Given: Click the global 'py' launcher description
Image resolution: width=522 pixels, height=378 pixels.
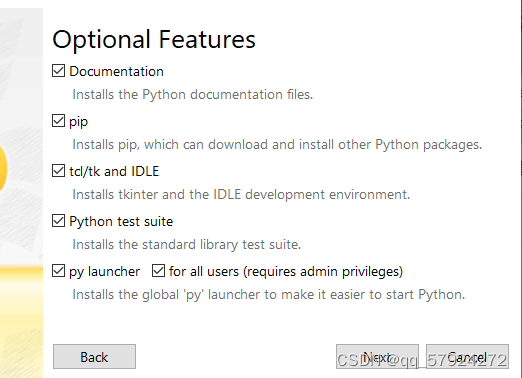Looking at the screenshot, I should pyautogui.click(x=269, y=295).
